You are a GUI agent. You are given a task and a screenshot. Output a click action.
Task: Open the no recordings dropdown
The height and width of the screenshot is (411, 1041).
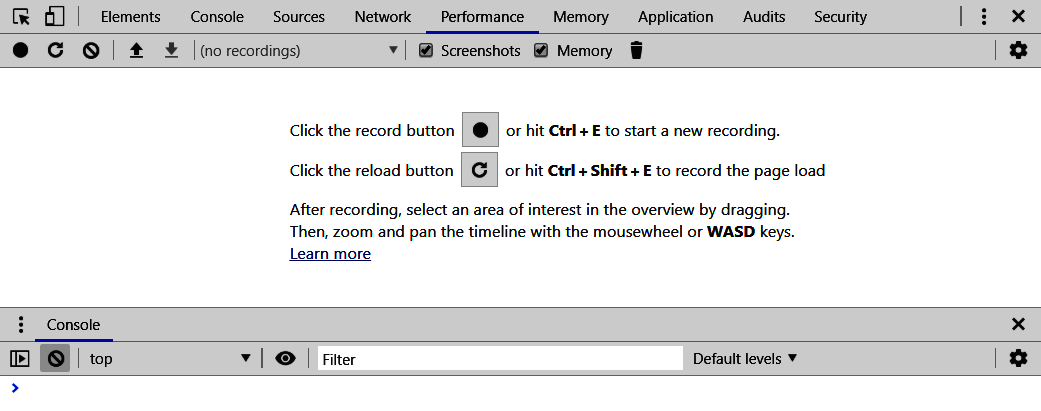(298, 50)
